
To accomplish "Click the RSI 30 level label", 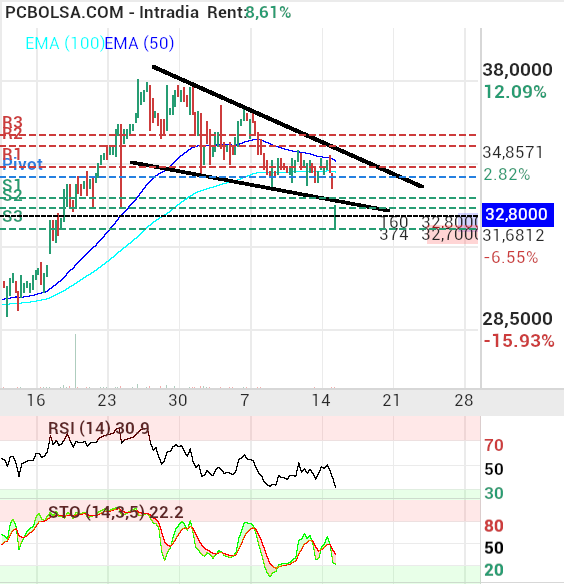I will [494, 493].
